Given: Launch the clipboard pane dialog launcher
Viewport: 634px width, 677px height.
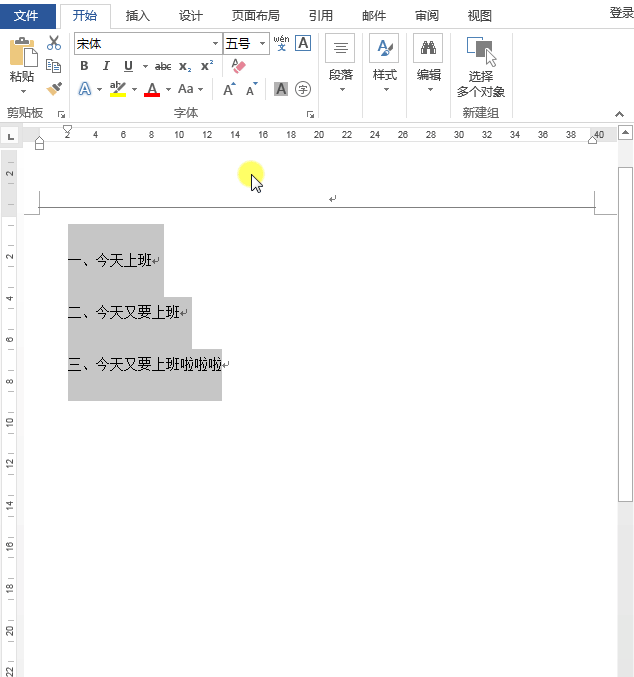Looking at the screenshot, I should tap(61, 114).
